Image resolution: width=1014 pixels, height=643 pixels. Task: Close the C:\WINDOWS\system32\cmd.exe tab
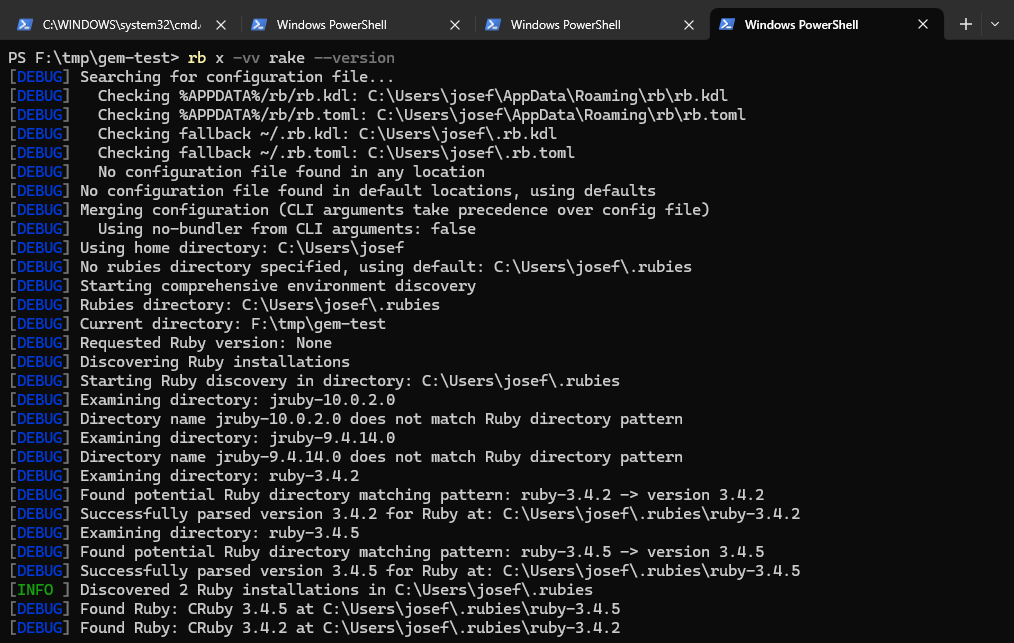220,24
